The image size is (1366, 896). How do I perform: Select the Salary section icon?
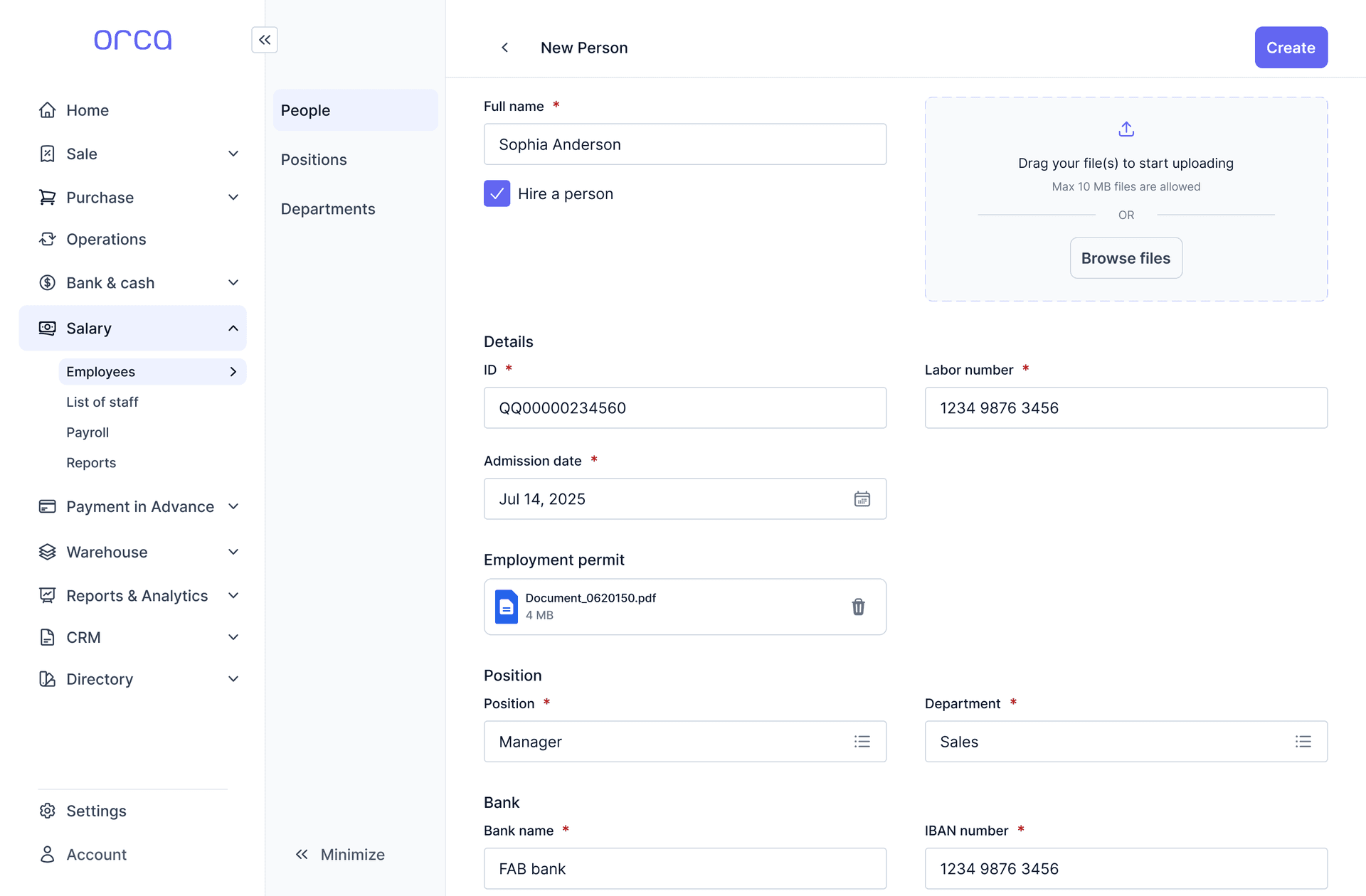point(47,328)
